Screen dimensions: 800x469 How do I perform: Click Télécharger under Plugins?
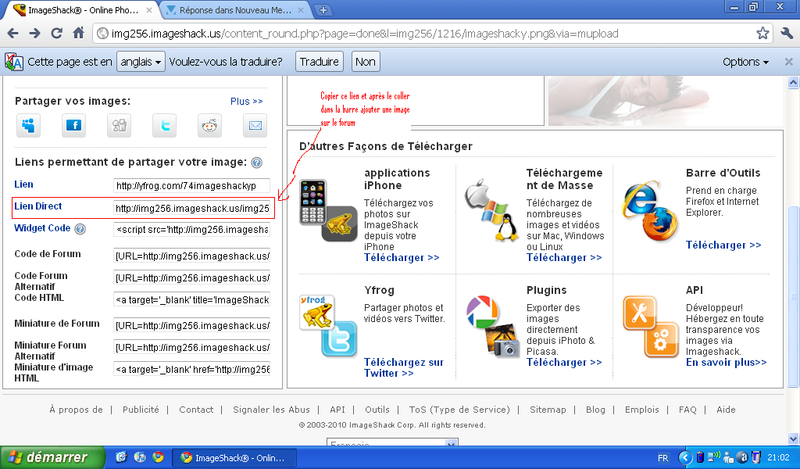(x=564, y=362)
